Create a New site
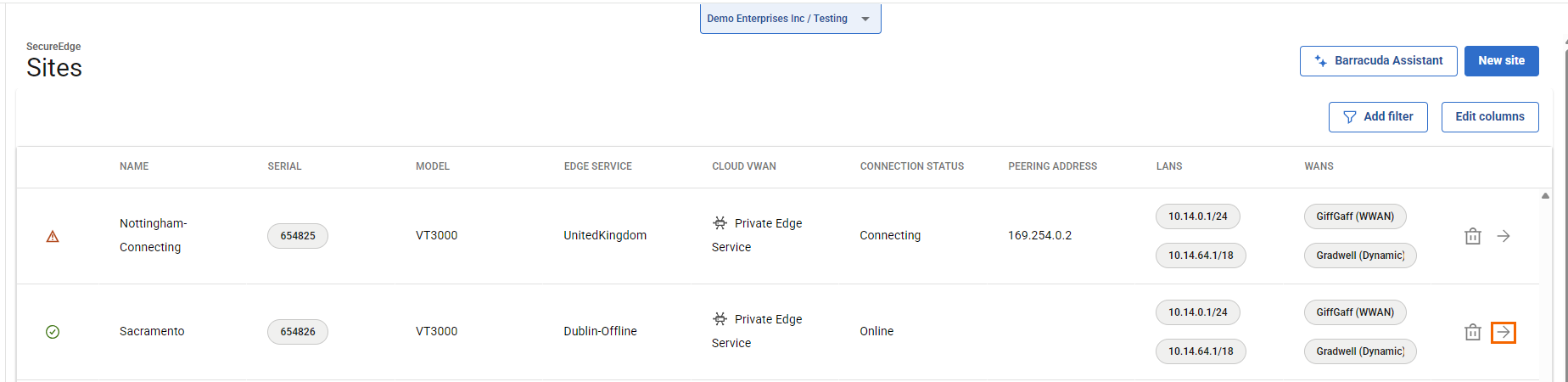 click(1501, 61)
